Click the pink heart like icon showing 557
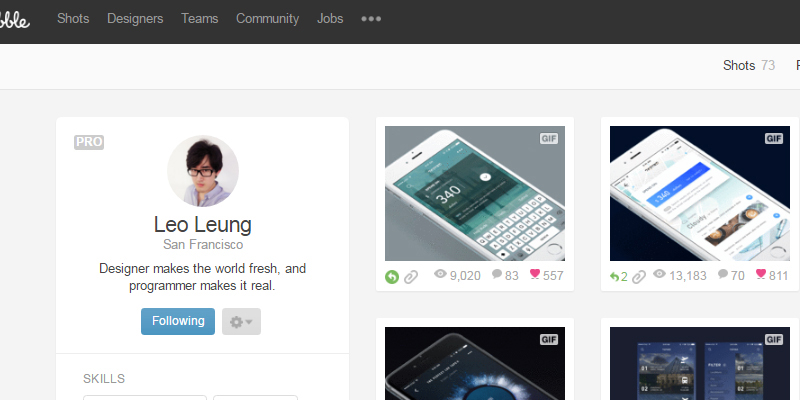800x400 pixels. [x=535, y=274]
